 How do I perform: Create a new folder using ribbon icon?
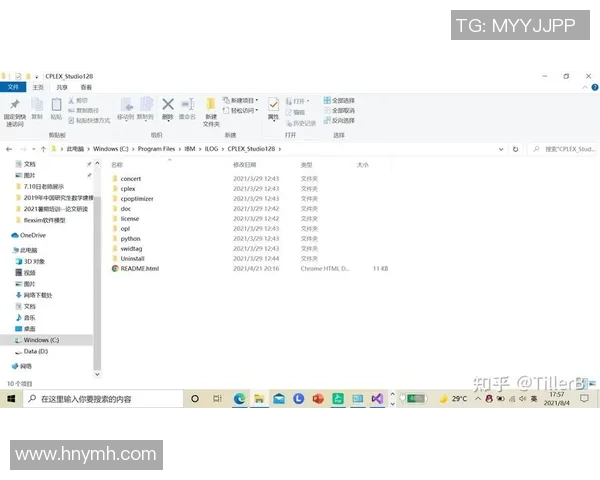click(211, 108)
